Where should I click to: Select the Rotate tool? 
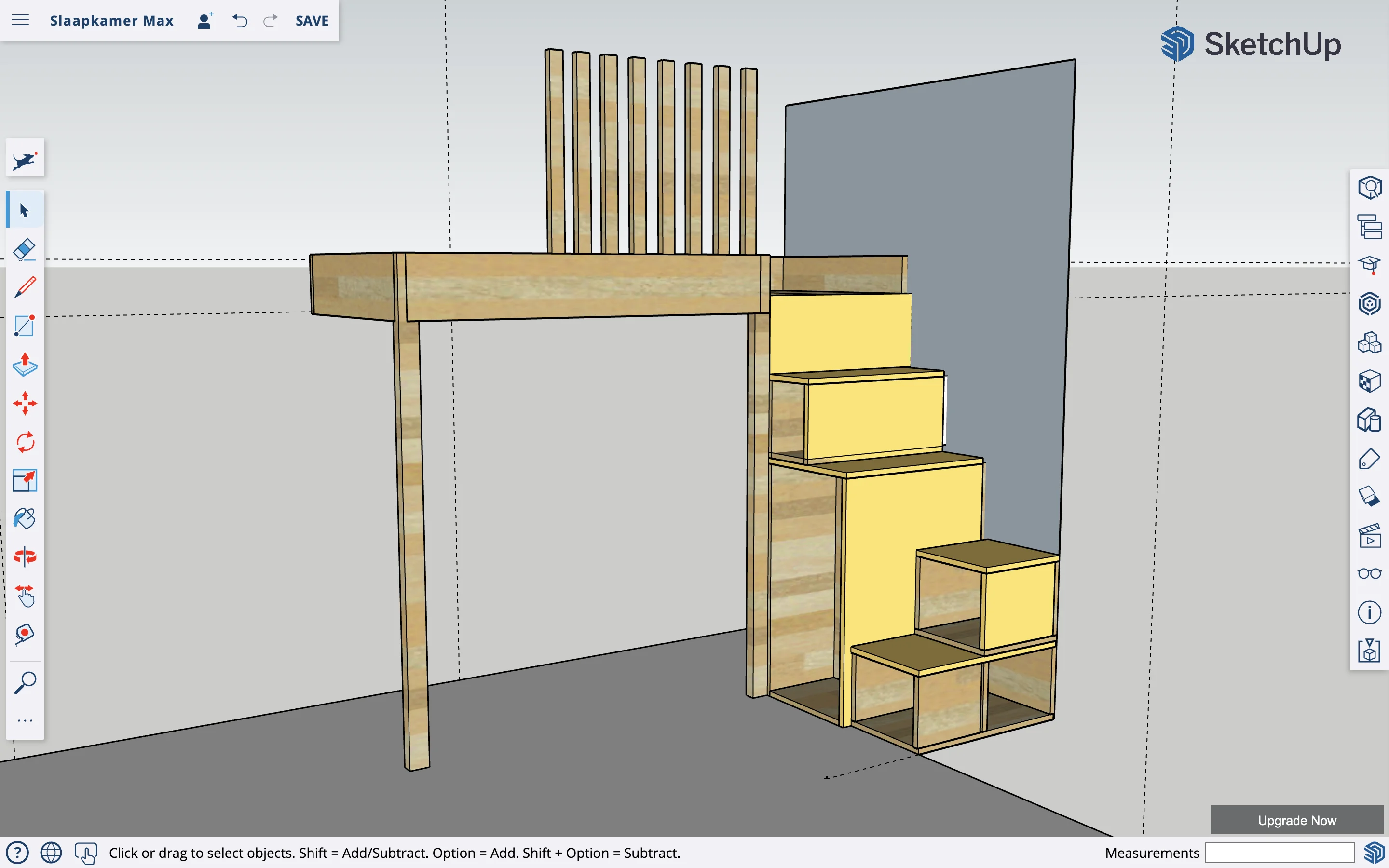25,442
